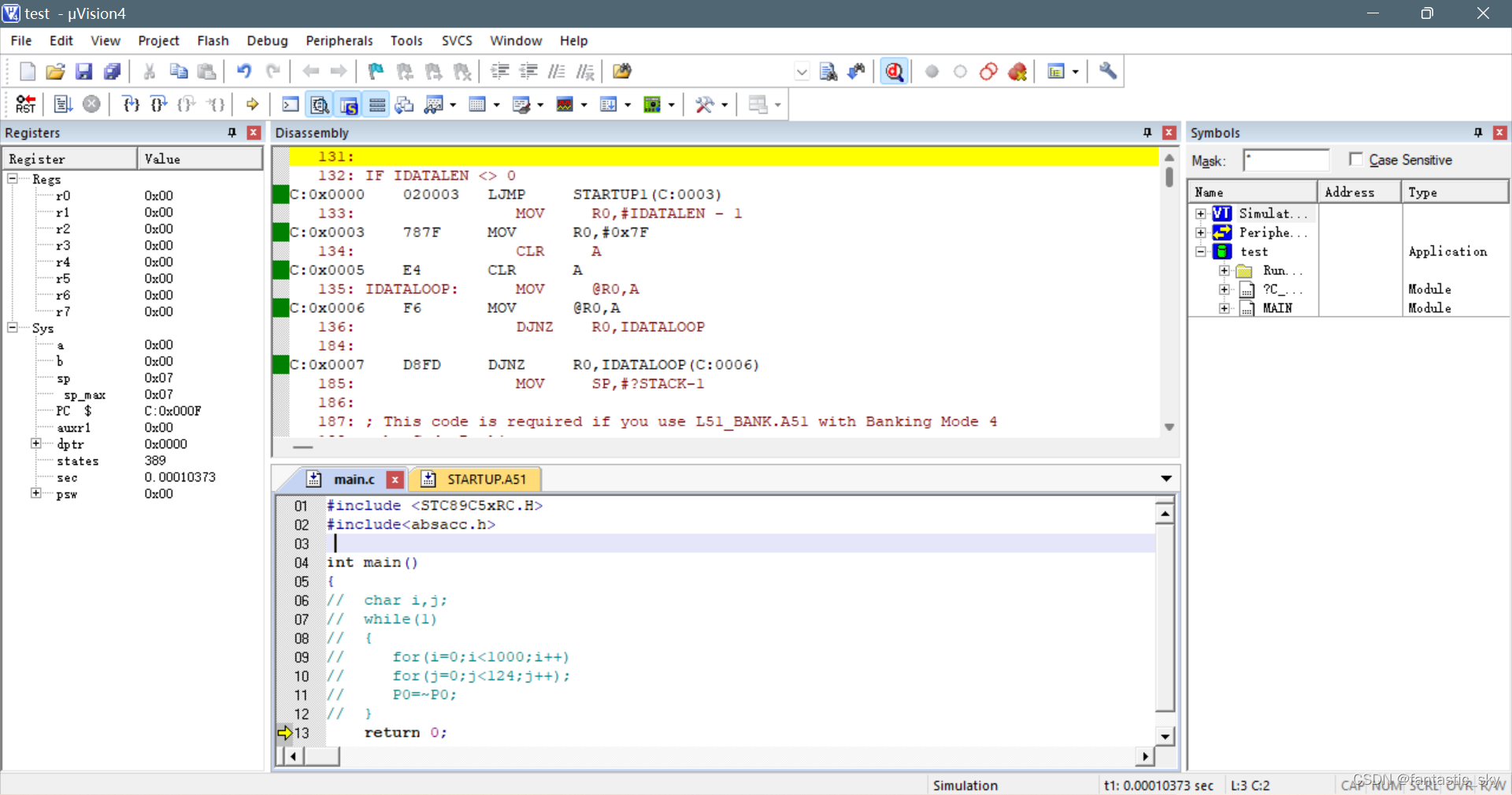Expand the MAIN module in Symbols

coord(1224,308)
